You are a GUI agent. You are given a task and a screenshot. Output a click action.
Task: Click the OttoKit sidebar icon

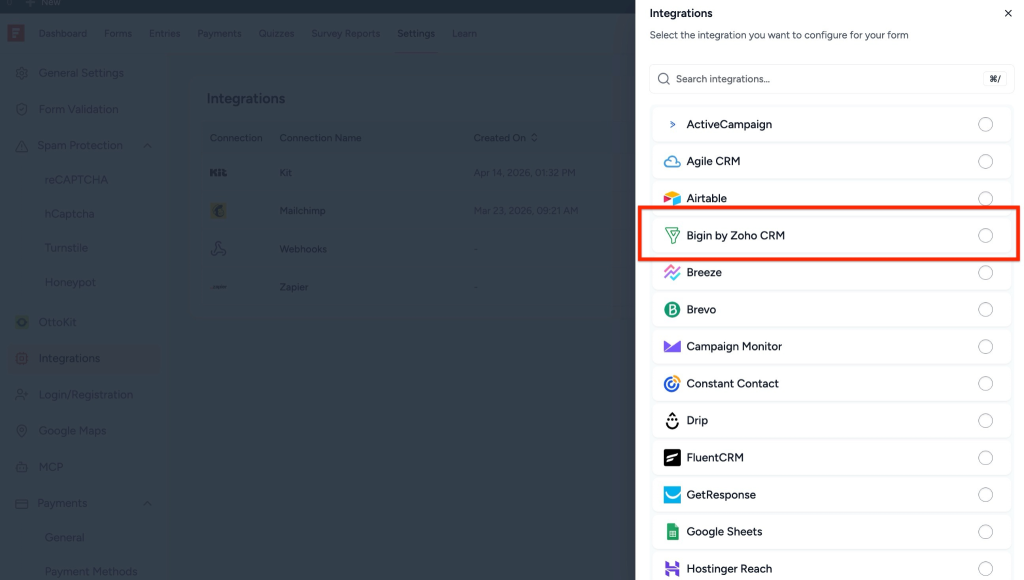click(22, 322)
